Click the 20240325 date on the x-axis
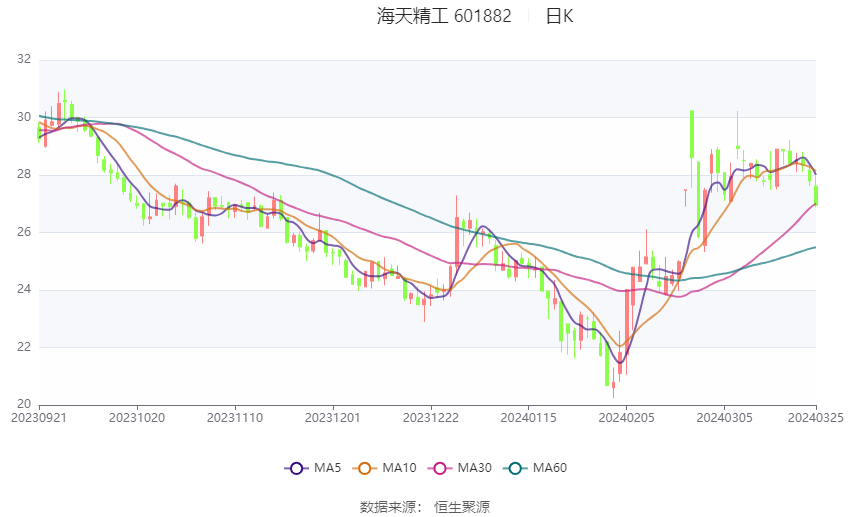 [816, 418]
